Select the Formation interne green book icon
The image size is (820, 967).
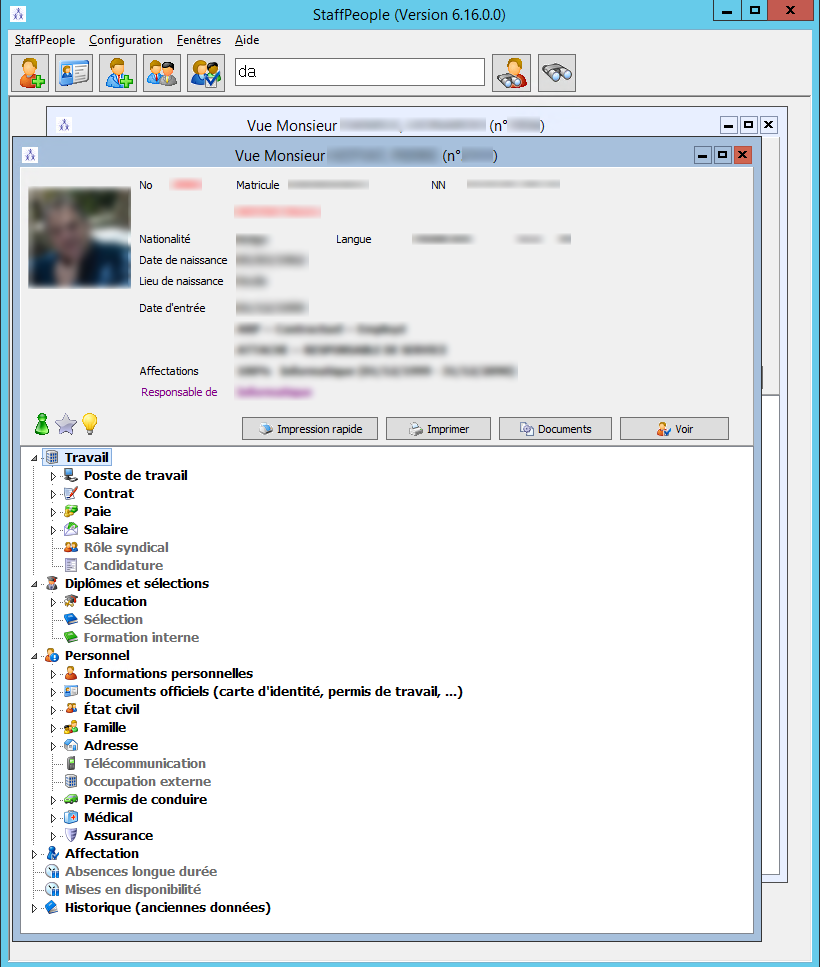tap(71, 637)
